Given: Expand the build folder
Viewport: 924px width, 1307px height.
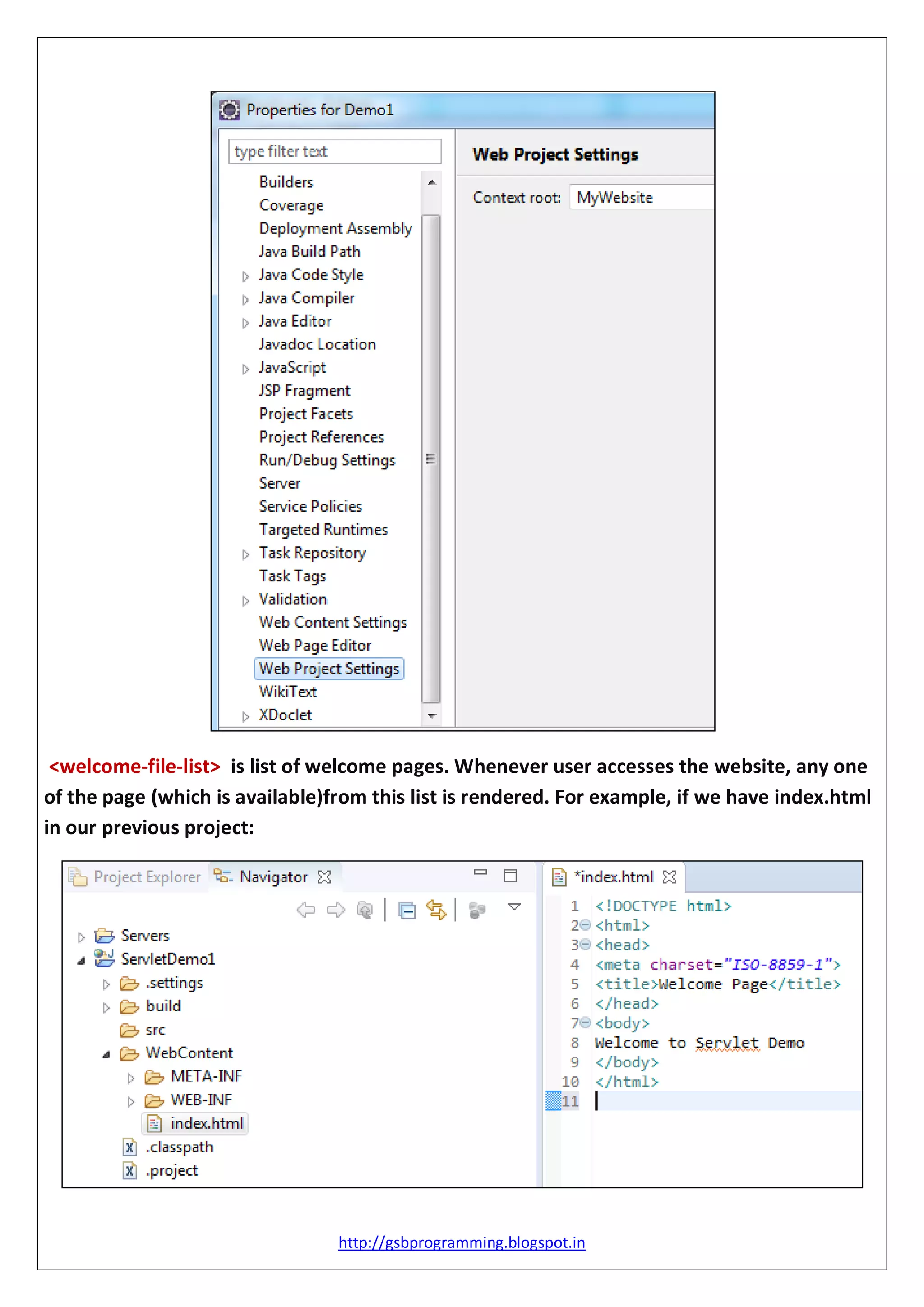Looking at the screenshot, I should tap(106, 1008).
